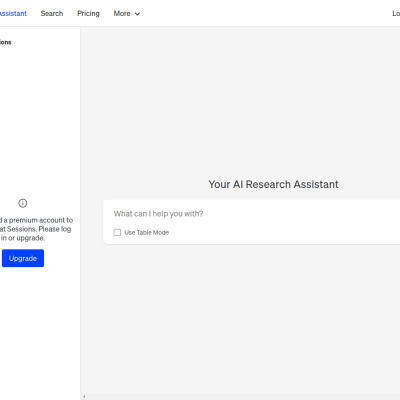The height and width of the screenshot is (400, 400).
Task: Click the 'log in or upgrade' sidebar message
Action: point(36,233)
